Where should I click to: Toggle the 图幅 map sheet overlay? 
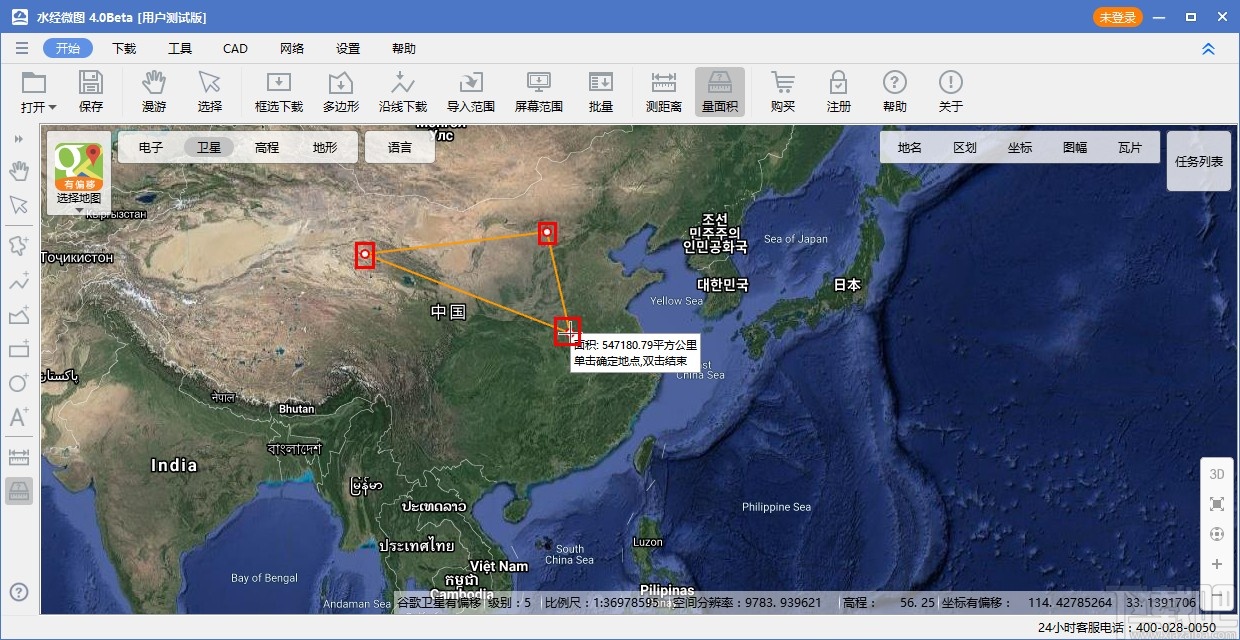[1075, 147]
